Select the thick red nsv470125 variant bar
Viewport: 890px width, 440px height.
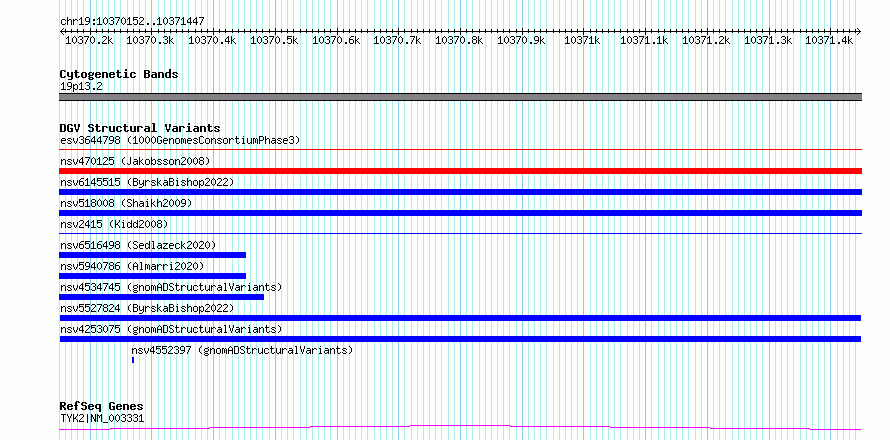click(460, 171)
